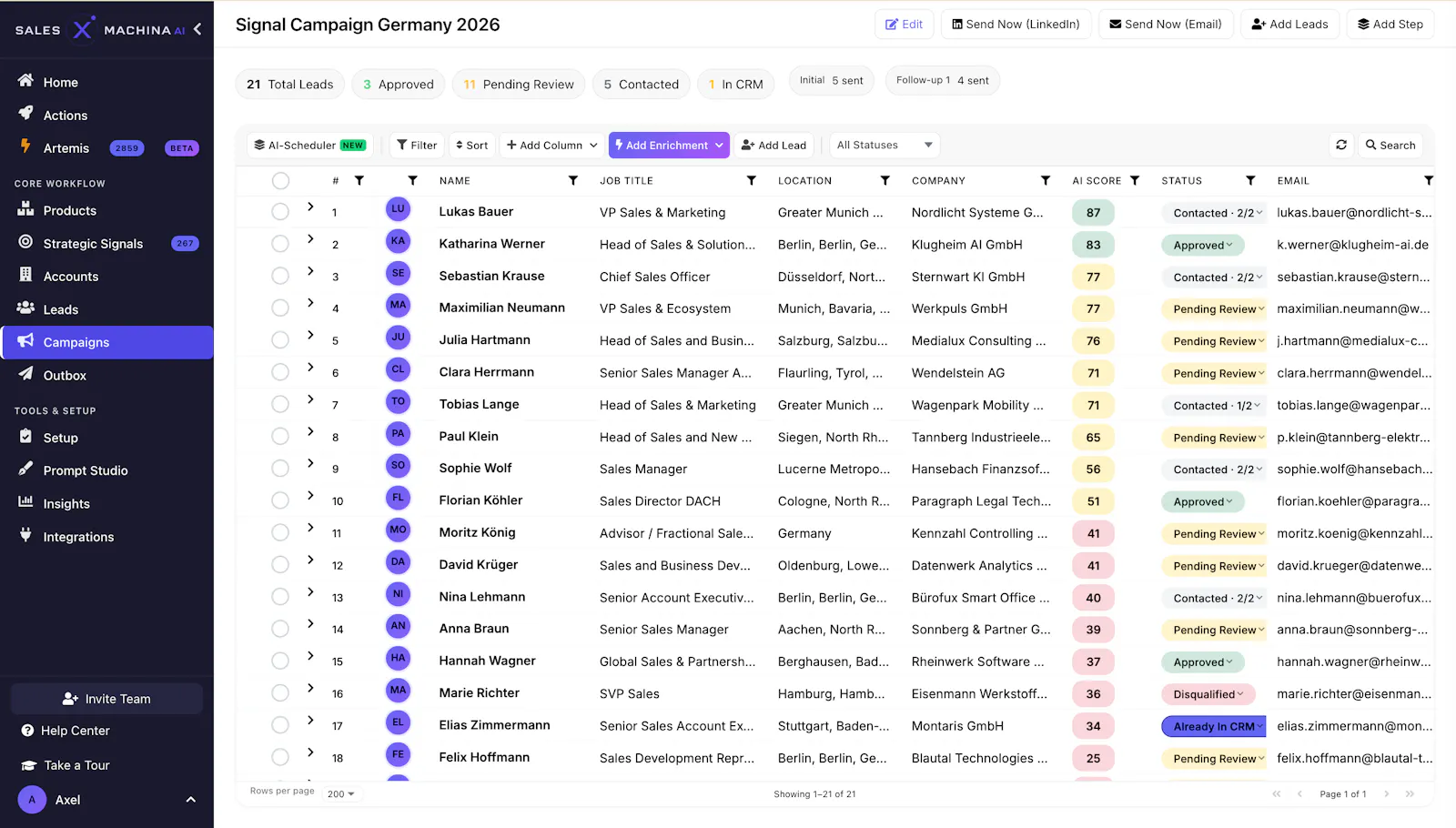The width and height of the screenshot is (1456, 828).
Task: Open Marie Richter's Disqualified status dropdown
Action: (x=1208, y=694)
